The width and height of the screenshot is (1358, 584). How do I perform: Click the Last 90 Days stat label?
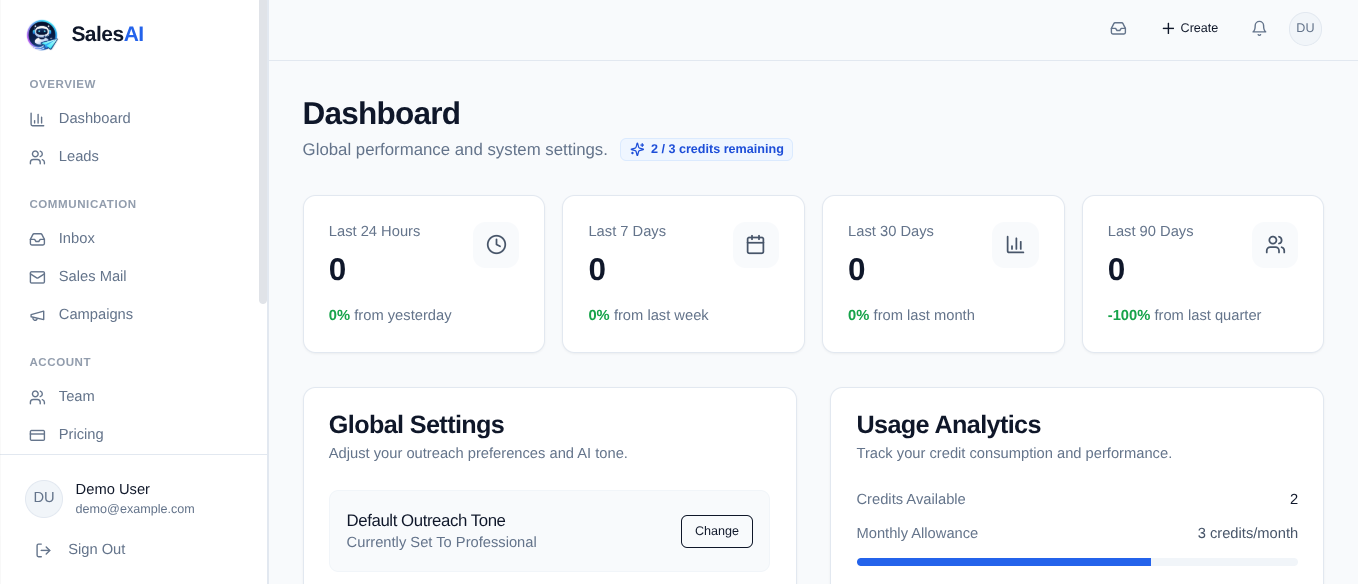coord(1151,231)
